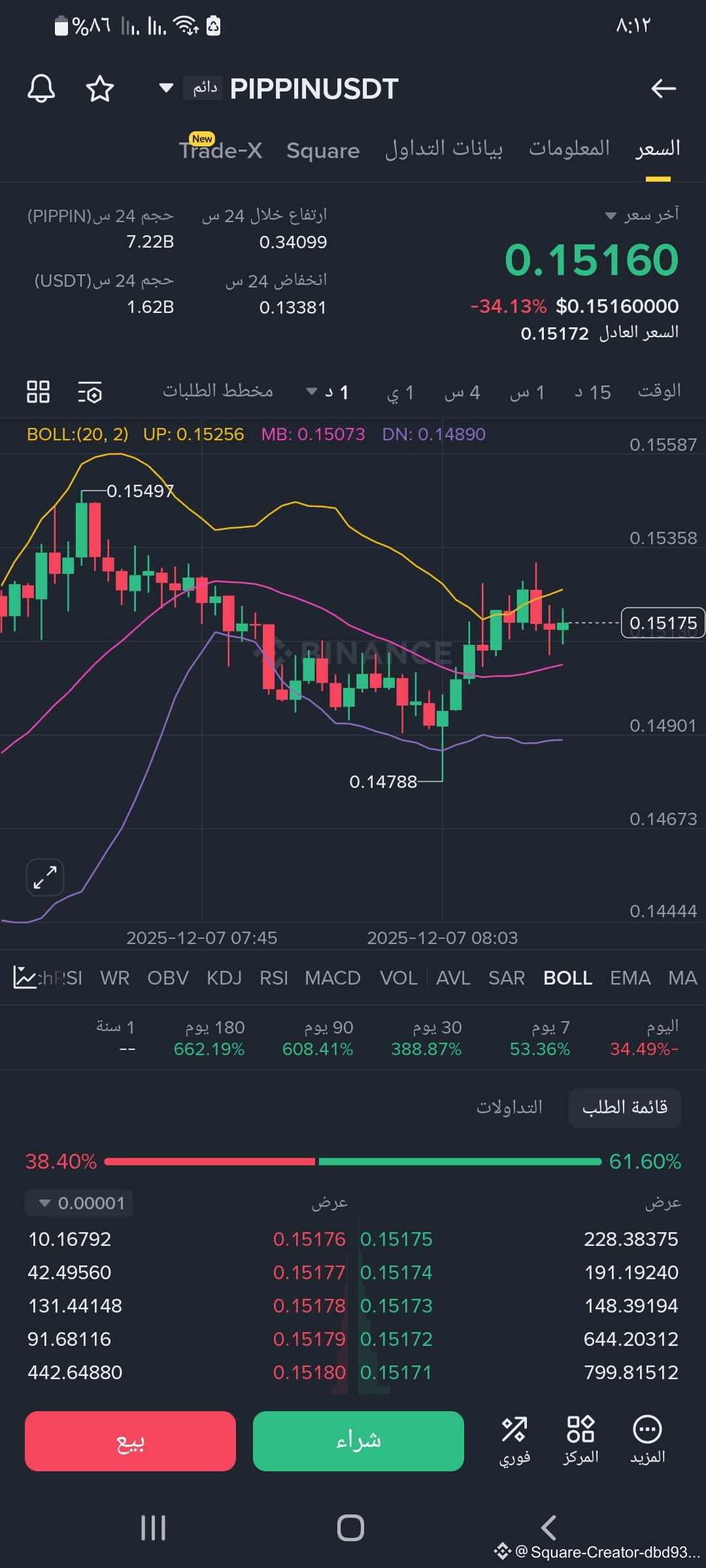Tap the buy/sell ratio bar

(x=353, y=1161)
